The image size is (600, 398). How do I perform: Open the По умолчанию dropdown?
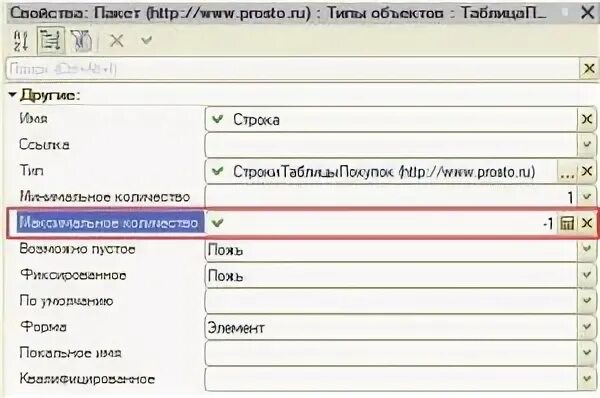(x=587, y=301)
